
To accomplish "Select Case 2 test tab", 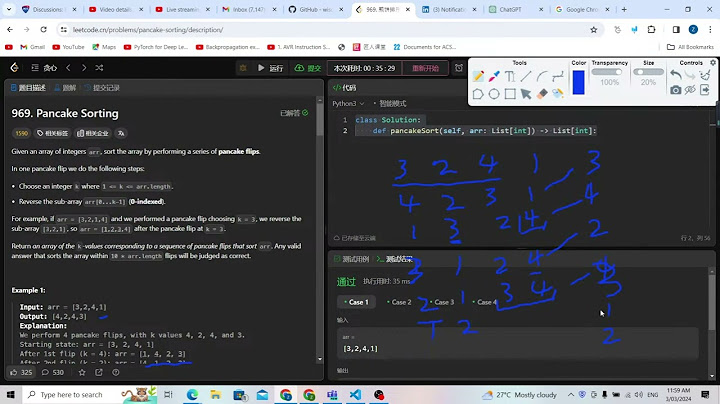I will pyautogui.click(x=399, y=302).
